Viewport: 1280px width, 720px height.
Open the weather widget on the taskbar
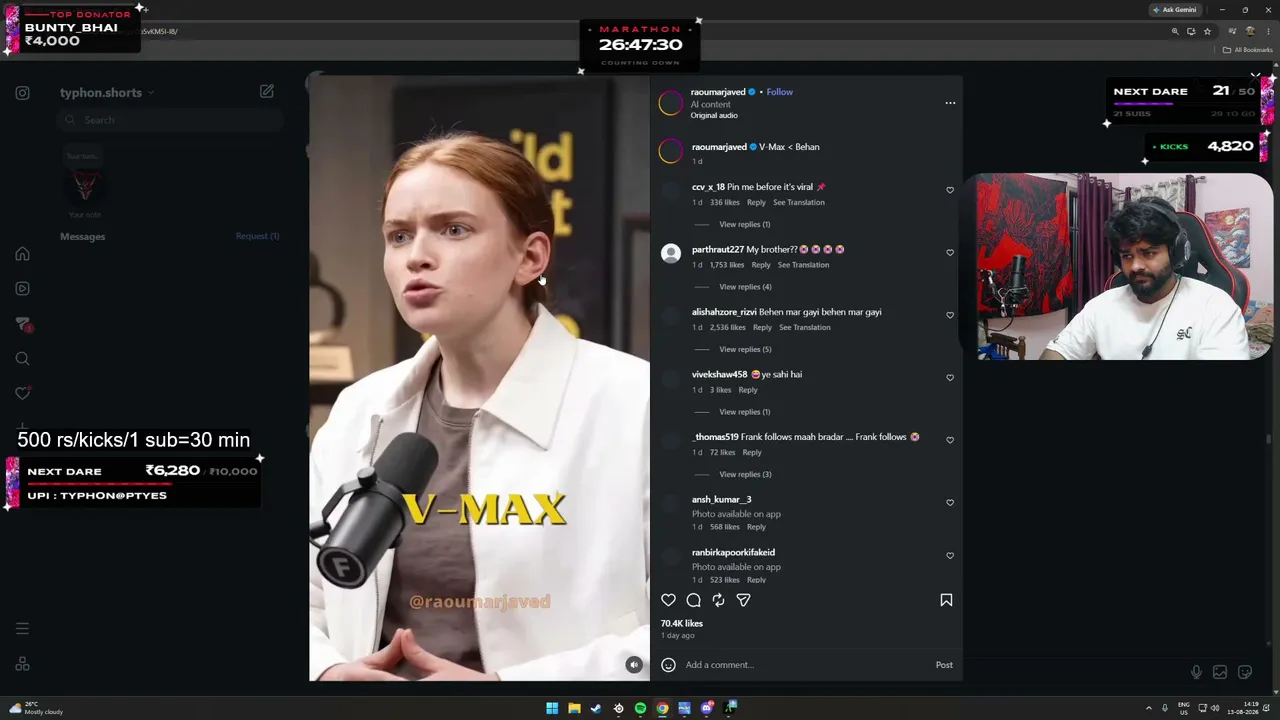(x=38, y=709)
